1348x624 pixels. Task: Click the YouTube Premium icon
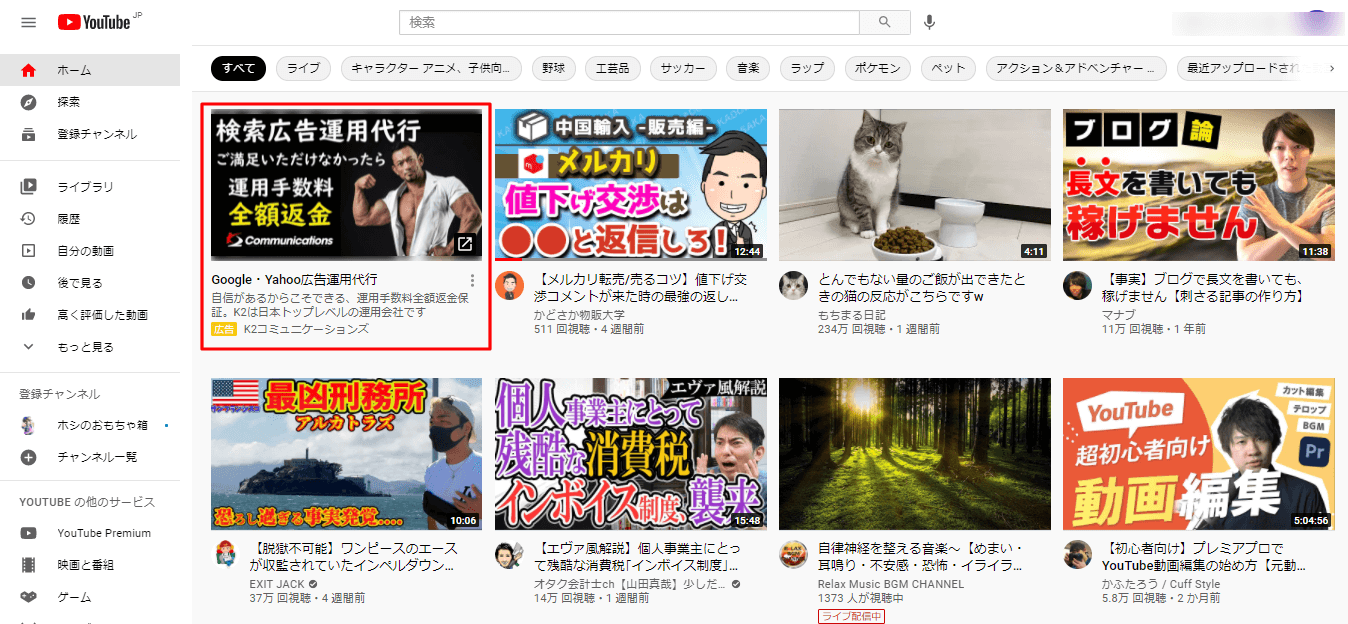pyautogui.click(x=28, y=533)
